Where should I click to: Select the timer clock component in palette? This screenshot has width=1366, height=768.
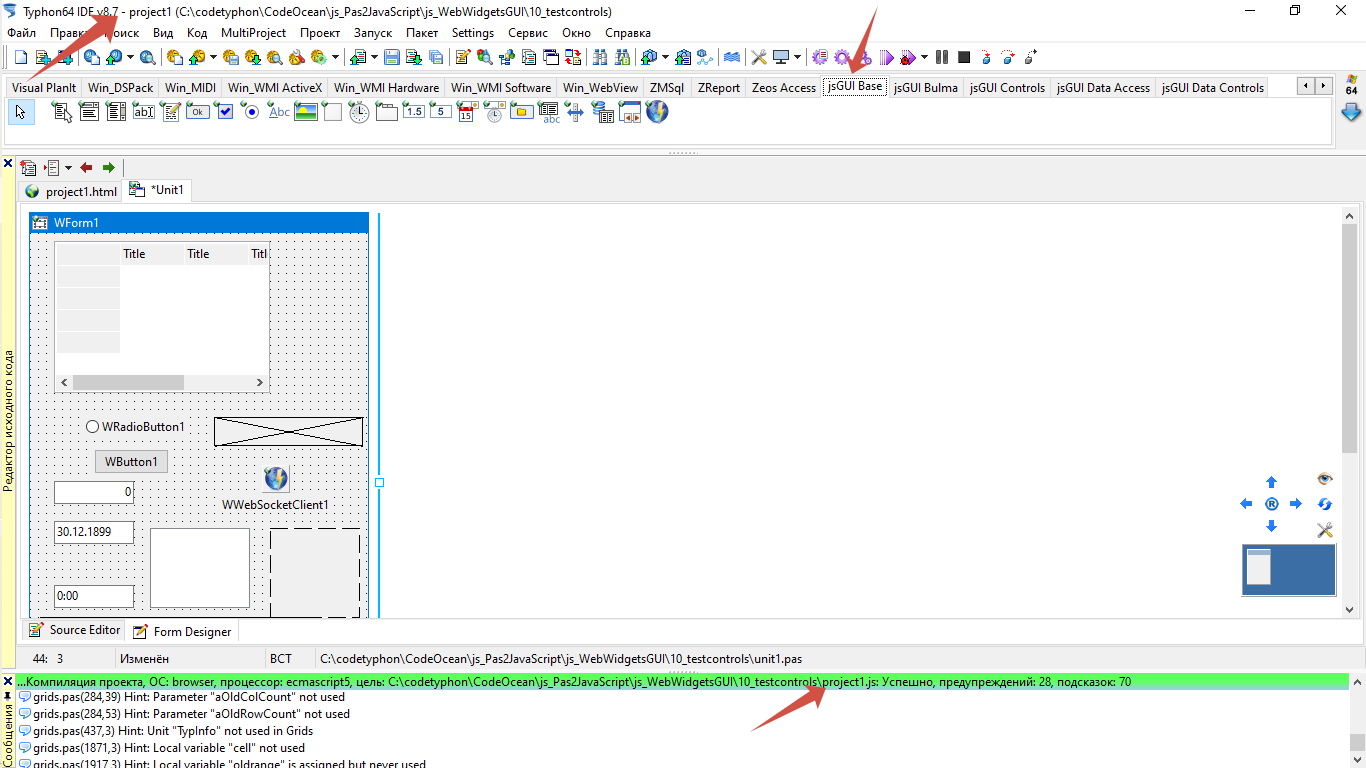pyautogui.click(x=359, y=112)
